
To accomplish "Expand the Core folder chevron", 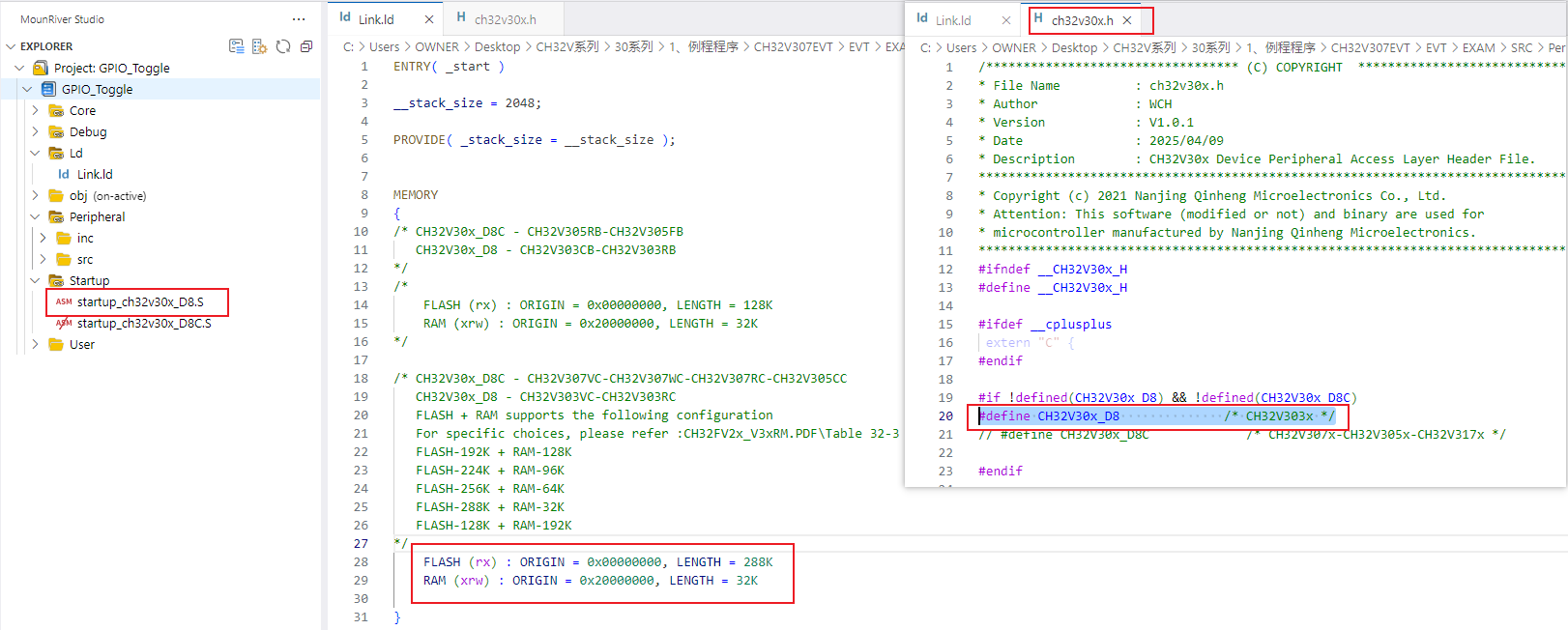I will tap(35, 110).
